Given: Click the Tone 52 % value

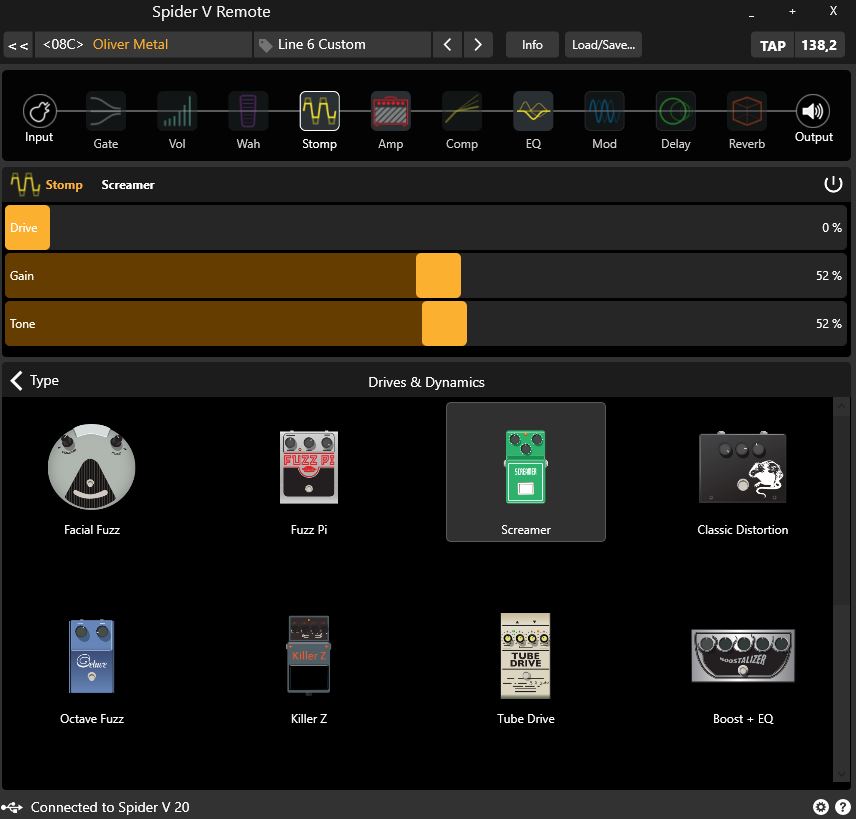Looking at the screenshot, I should pos(829,324).
